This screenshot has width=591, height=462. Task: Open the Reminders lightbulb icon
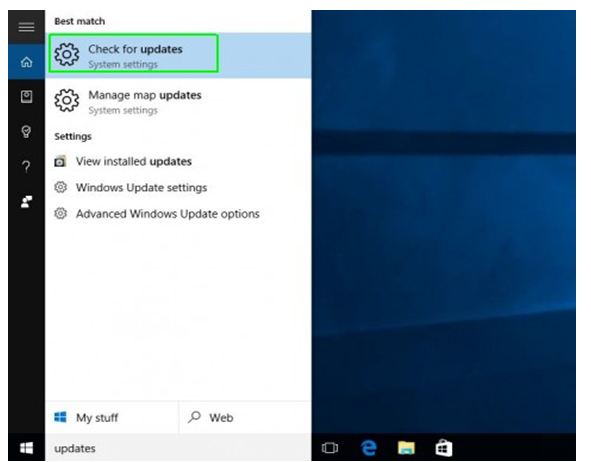26,132
